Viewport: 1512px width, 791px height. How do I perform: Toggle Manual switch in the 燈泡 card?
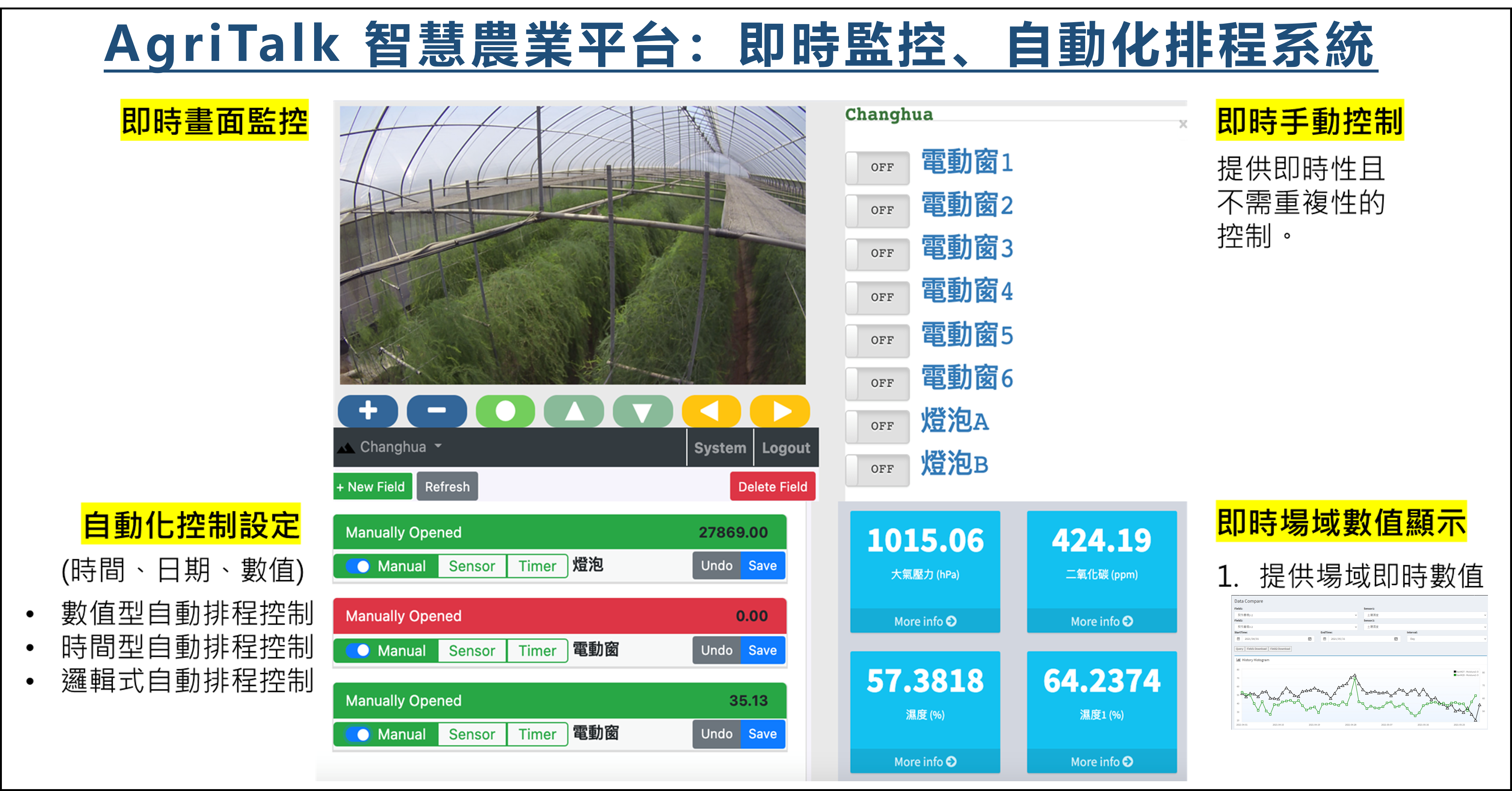358,566
